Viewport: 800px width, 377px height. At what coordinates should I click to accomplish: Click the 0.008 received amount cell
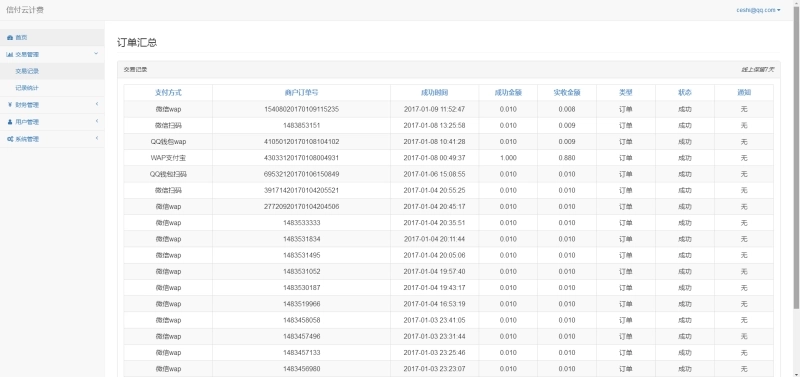[x=567, y=109]
